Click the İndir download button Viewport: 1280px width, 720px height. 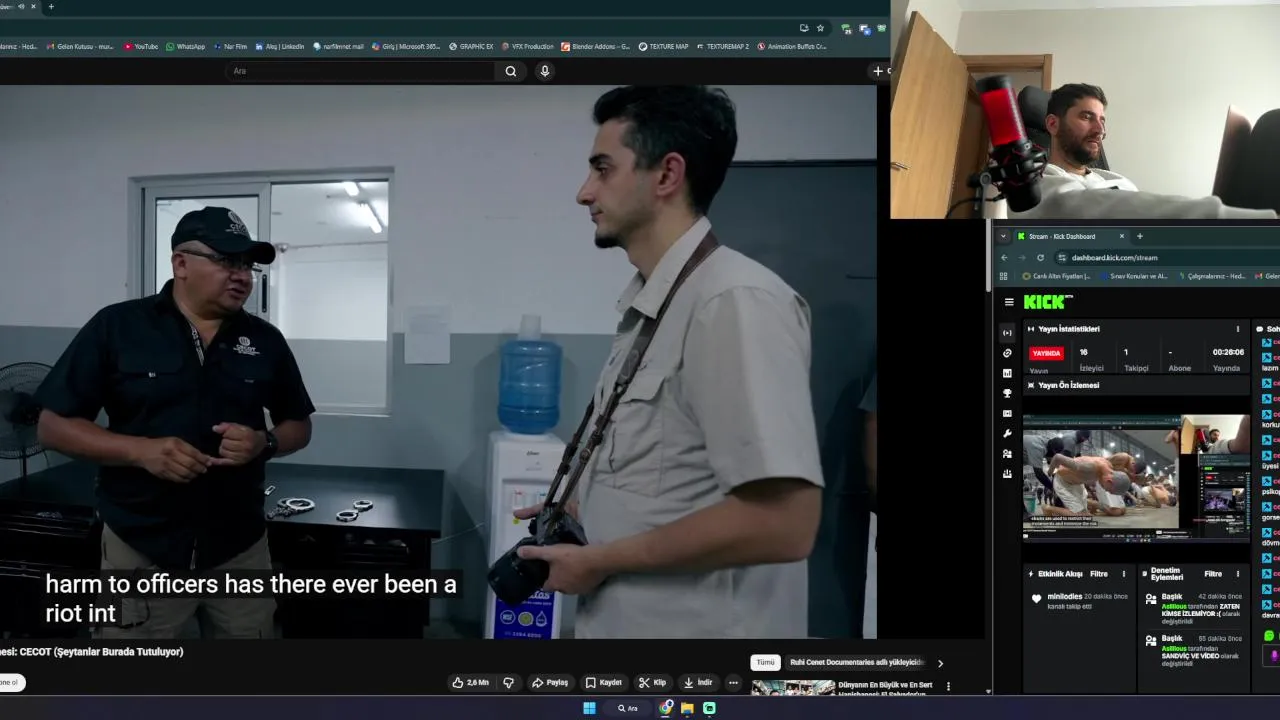(698, 683)
